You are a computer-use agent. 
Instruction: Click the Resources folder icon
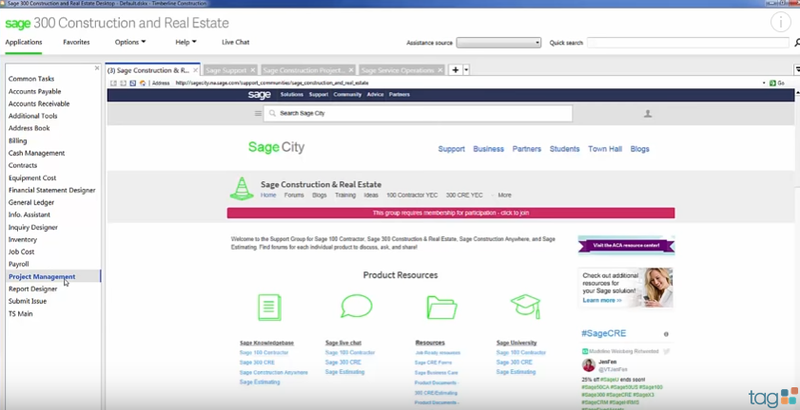pyautogui.click(x=441, y=307)
